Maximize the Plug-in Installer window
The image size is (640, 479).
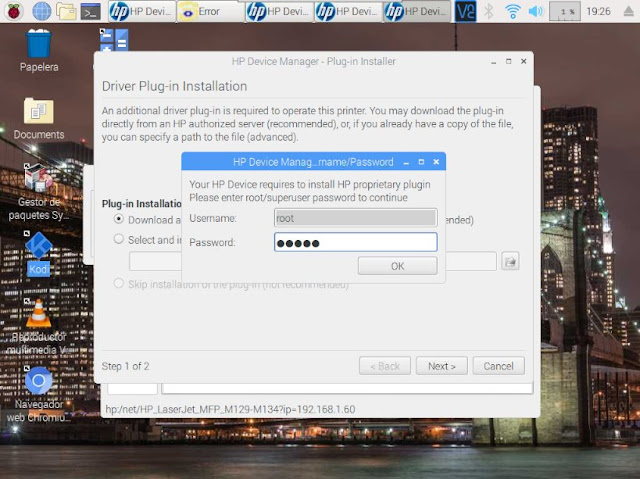[509, 61]
